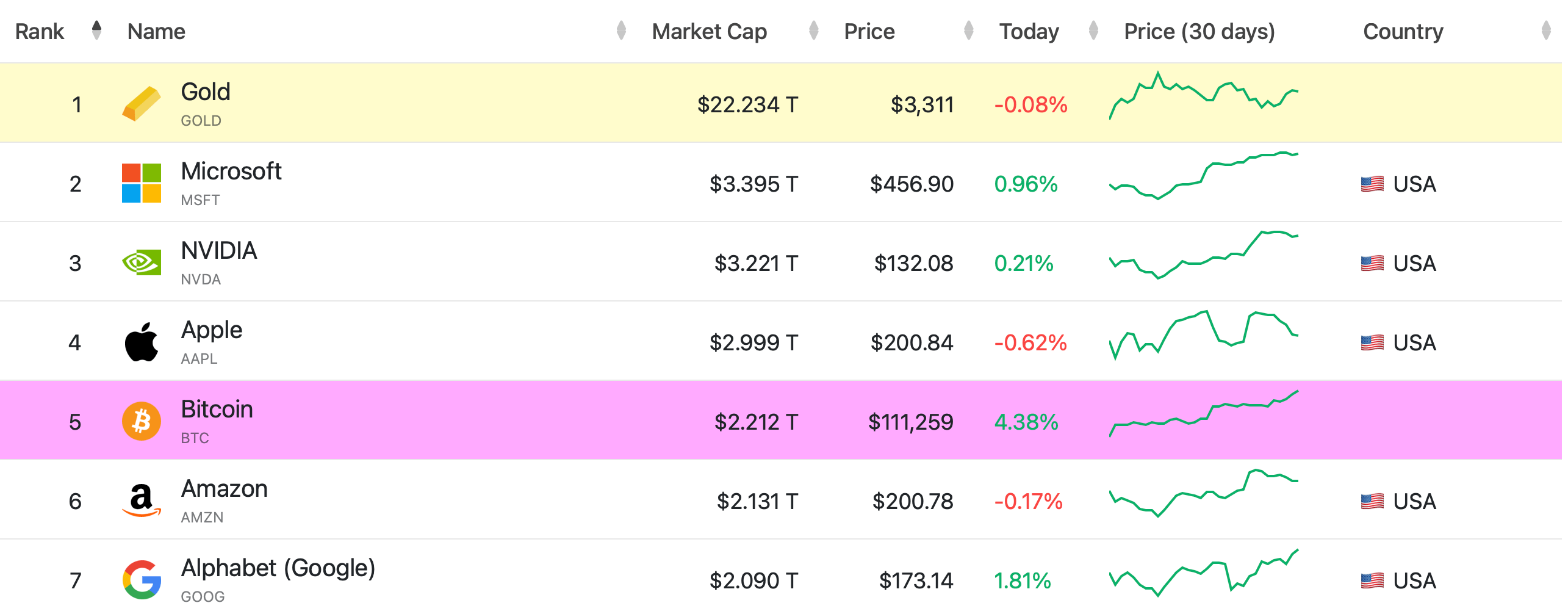Click Amazon's 30-day price chart

1203,493
